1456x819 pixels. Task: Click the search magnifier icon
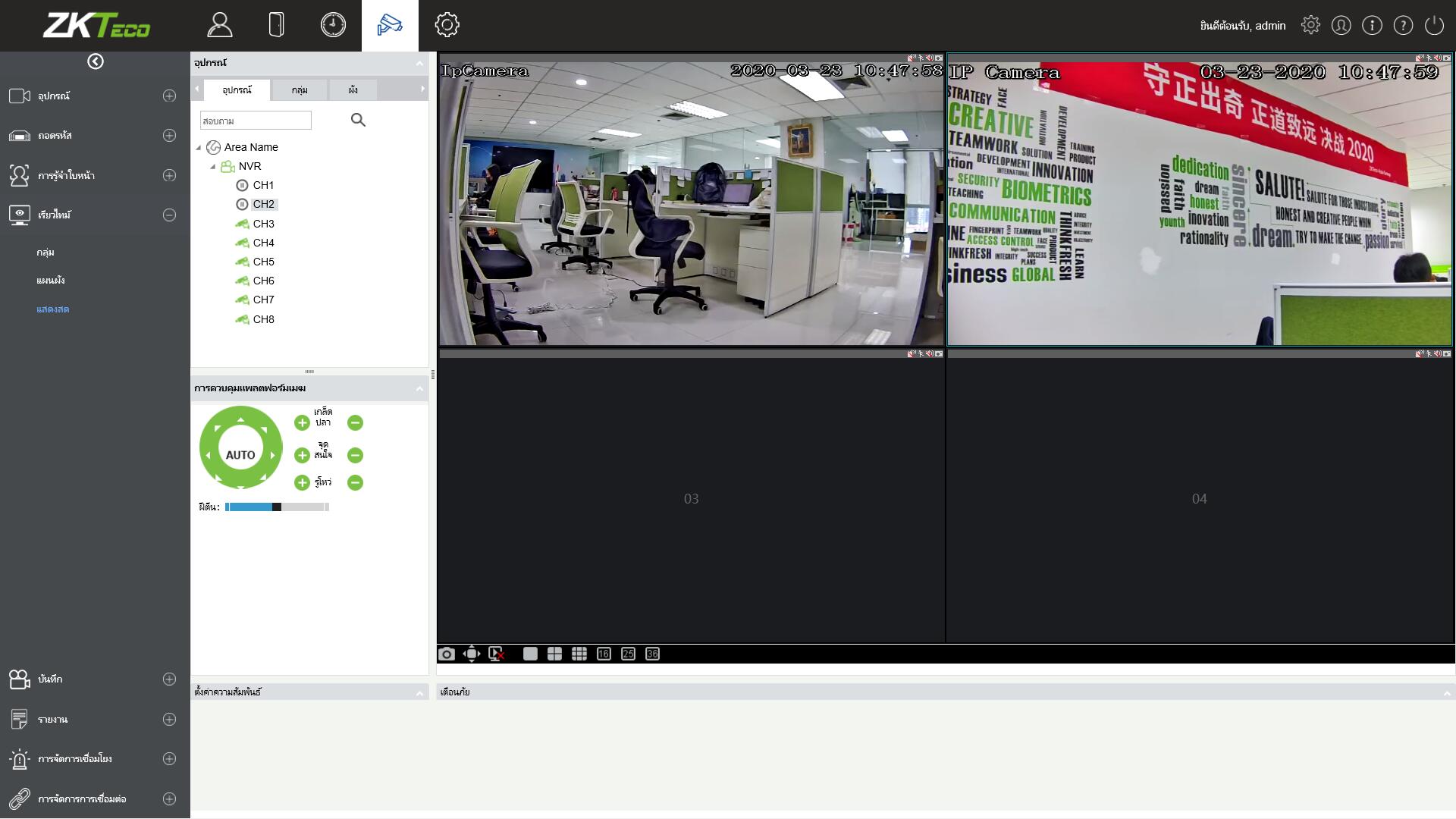click(358, 120)
